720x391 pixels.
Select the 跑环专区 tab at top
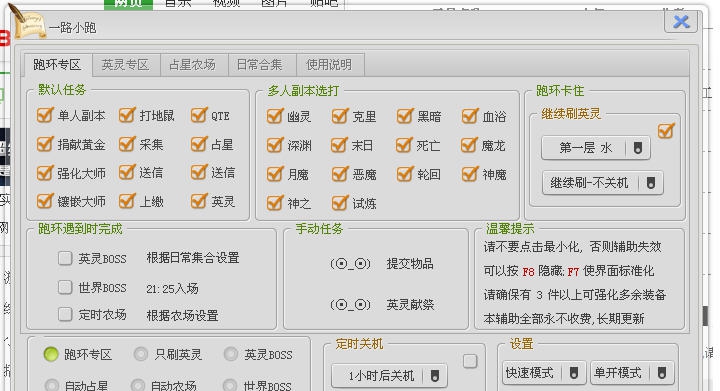click(x=58, y=65)
